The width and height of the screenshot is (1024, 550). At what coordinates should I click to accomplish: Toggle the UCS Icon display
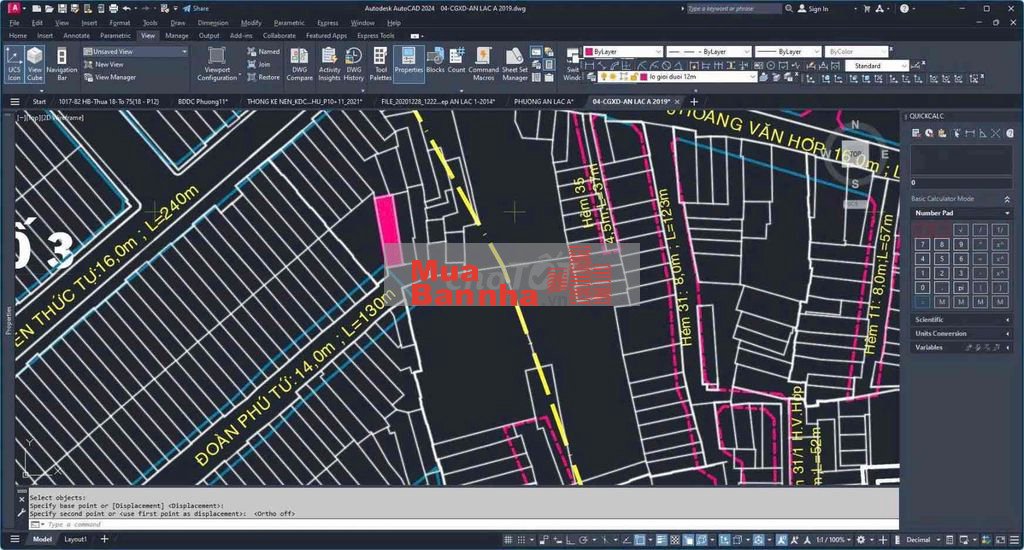(x=13, y=63)
